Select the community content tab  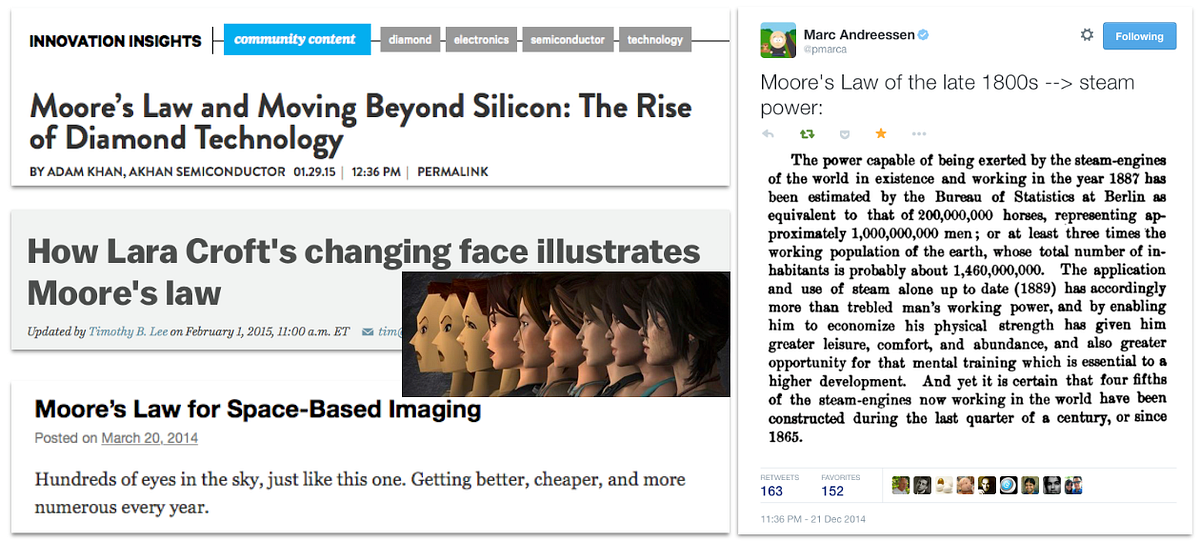[x=297, y=40]
